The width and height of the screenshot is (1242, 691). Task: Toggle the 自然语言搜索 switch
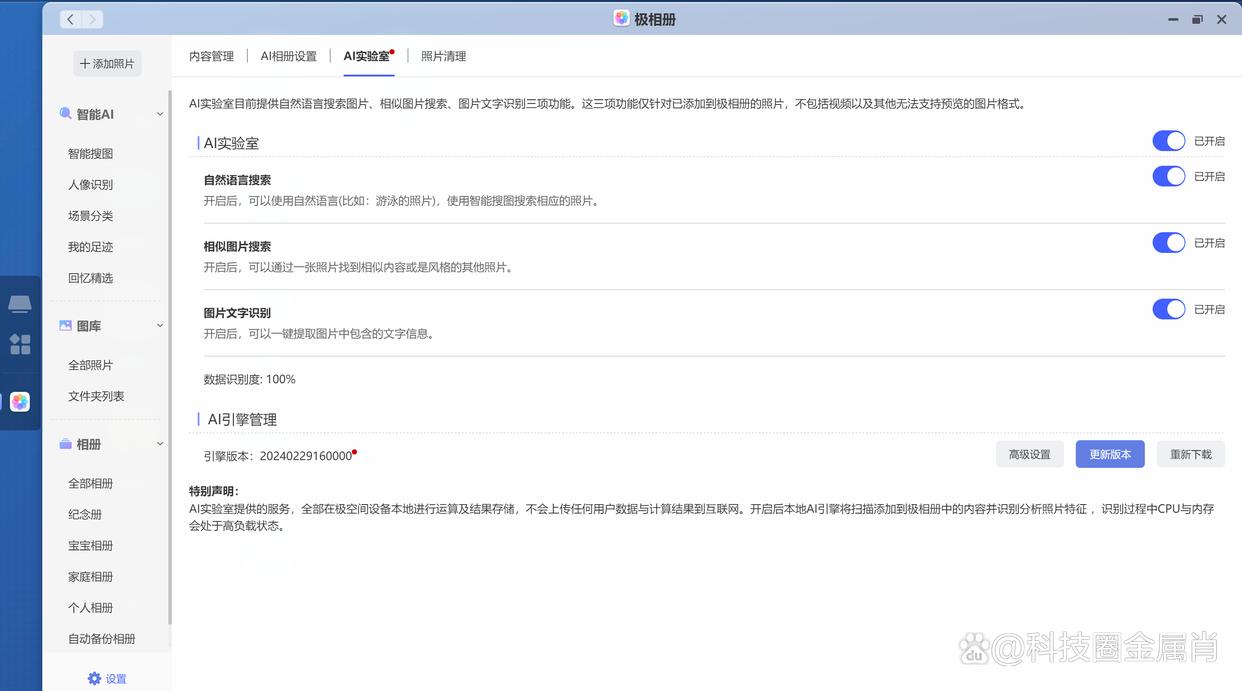pyautogui.click(x=1169, y=176)
